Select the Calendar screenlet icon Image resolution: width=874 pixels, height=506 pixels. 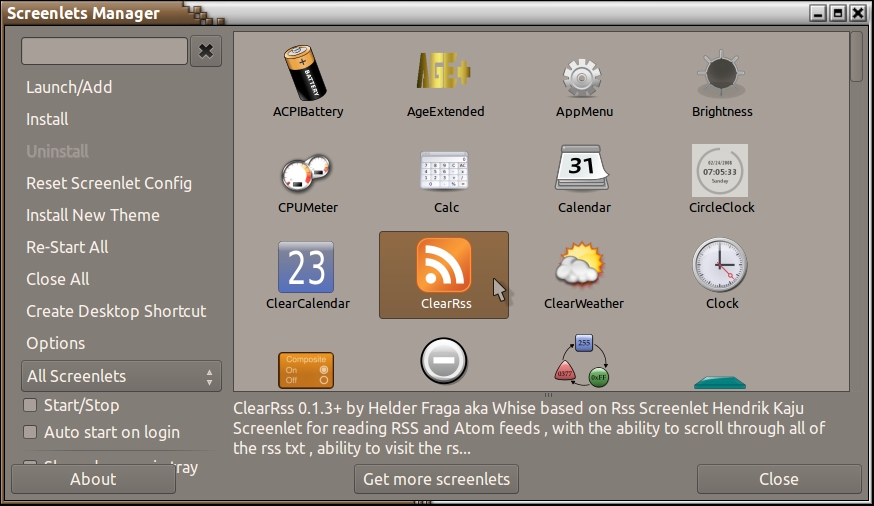tap(584, 168)
